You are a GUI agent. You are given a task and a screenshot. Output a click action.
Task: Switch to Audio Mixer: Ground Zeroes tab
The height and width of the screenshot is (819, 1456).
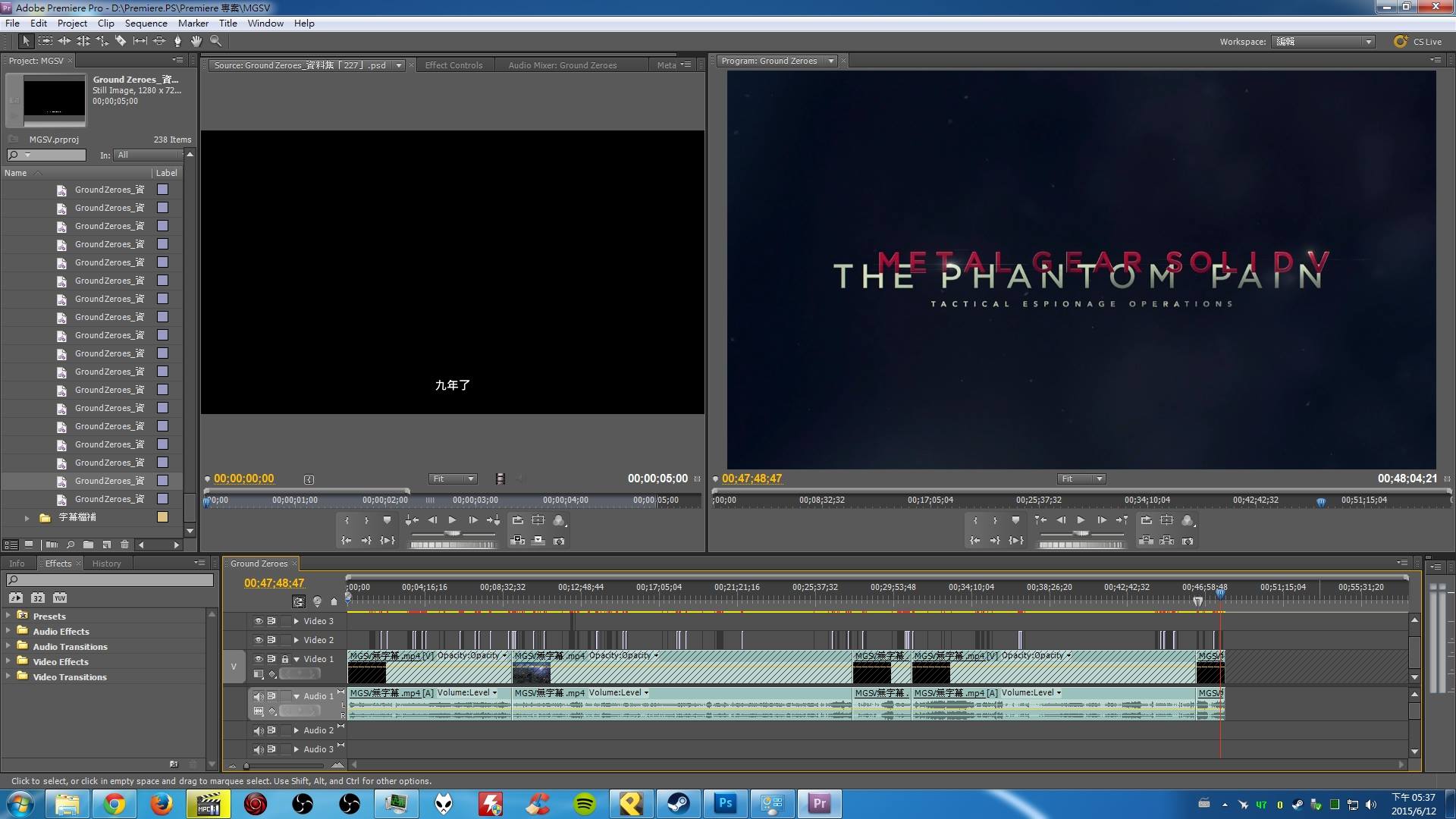(563, 65)
